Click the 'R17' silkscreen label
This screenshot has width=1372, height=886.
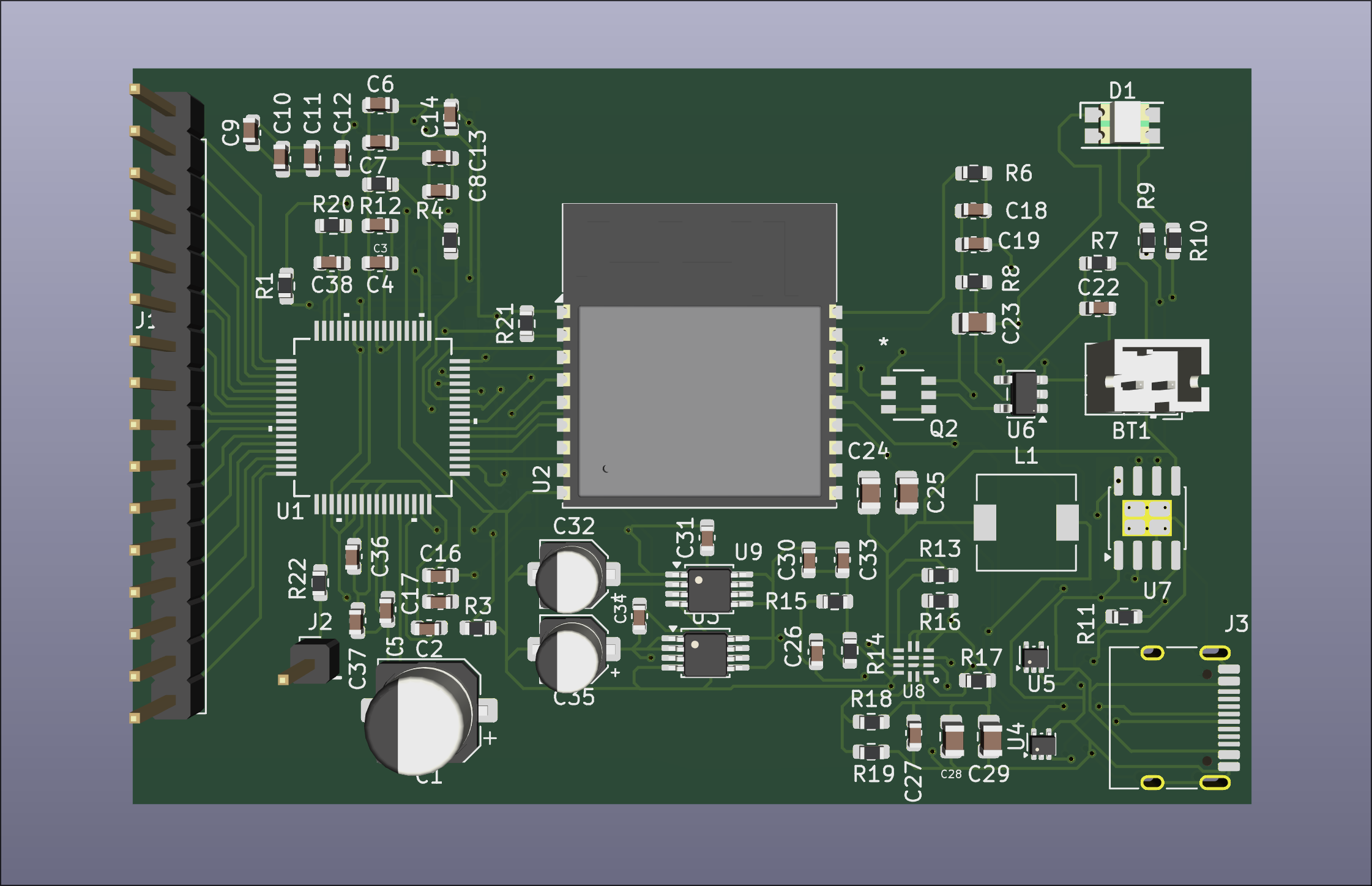point(982,658)
